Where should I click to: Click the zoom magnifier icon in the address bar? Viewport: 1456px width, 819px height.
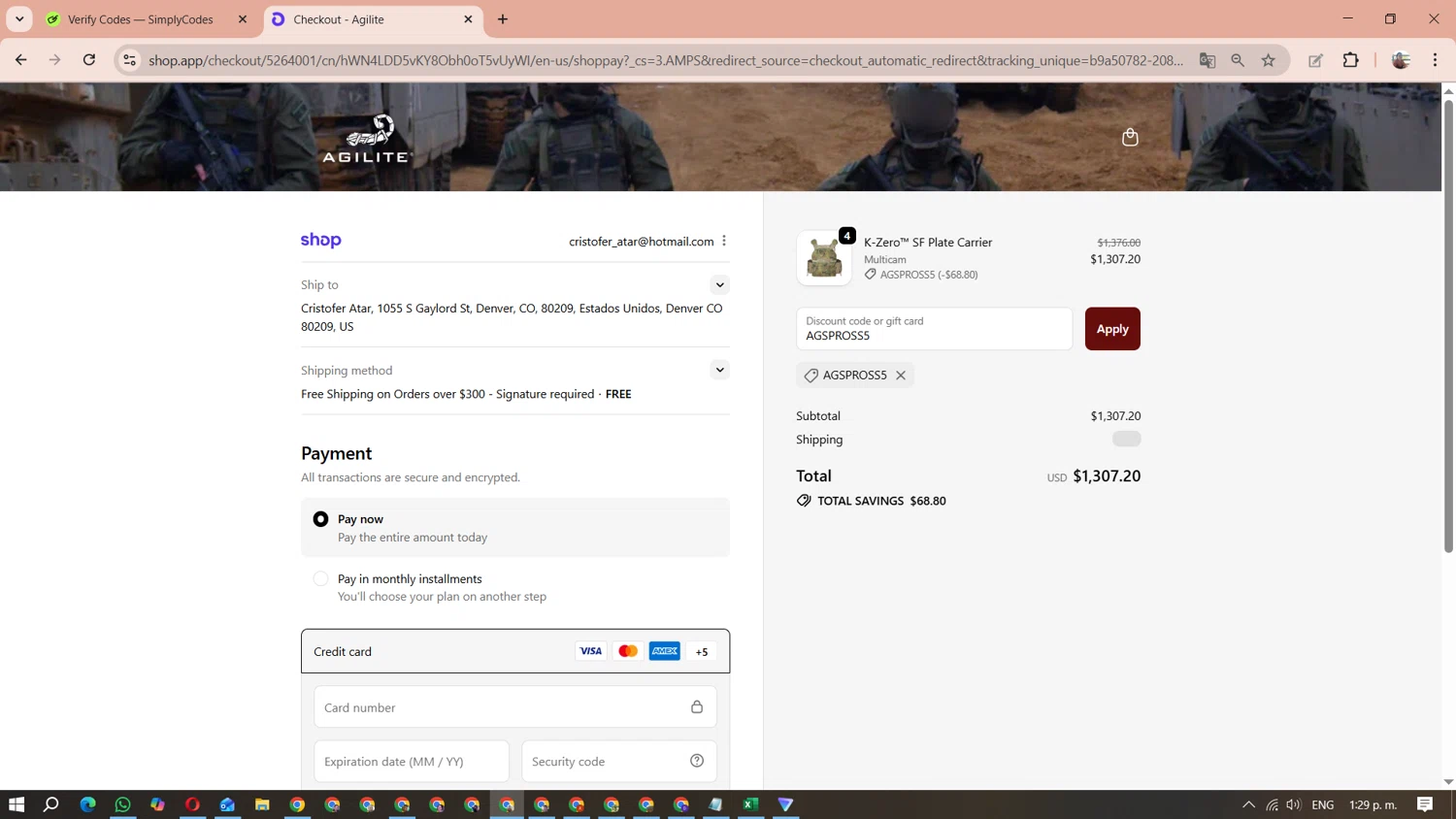(x=1238, y=60)
